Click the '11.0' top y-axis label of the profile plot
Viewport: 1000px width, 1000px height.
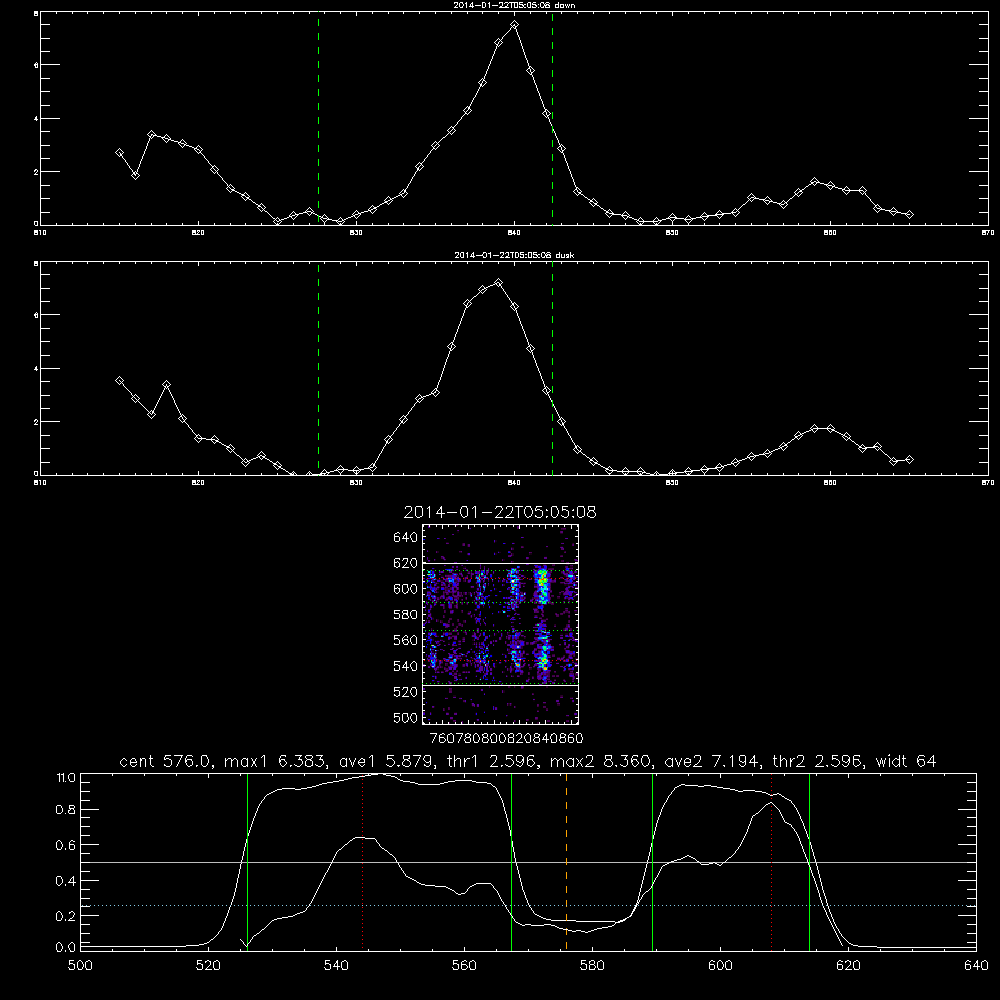[66, 778]
